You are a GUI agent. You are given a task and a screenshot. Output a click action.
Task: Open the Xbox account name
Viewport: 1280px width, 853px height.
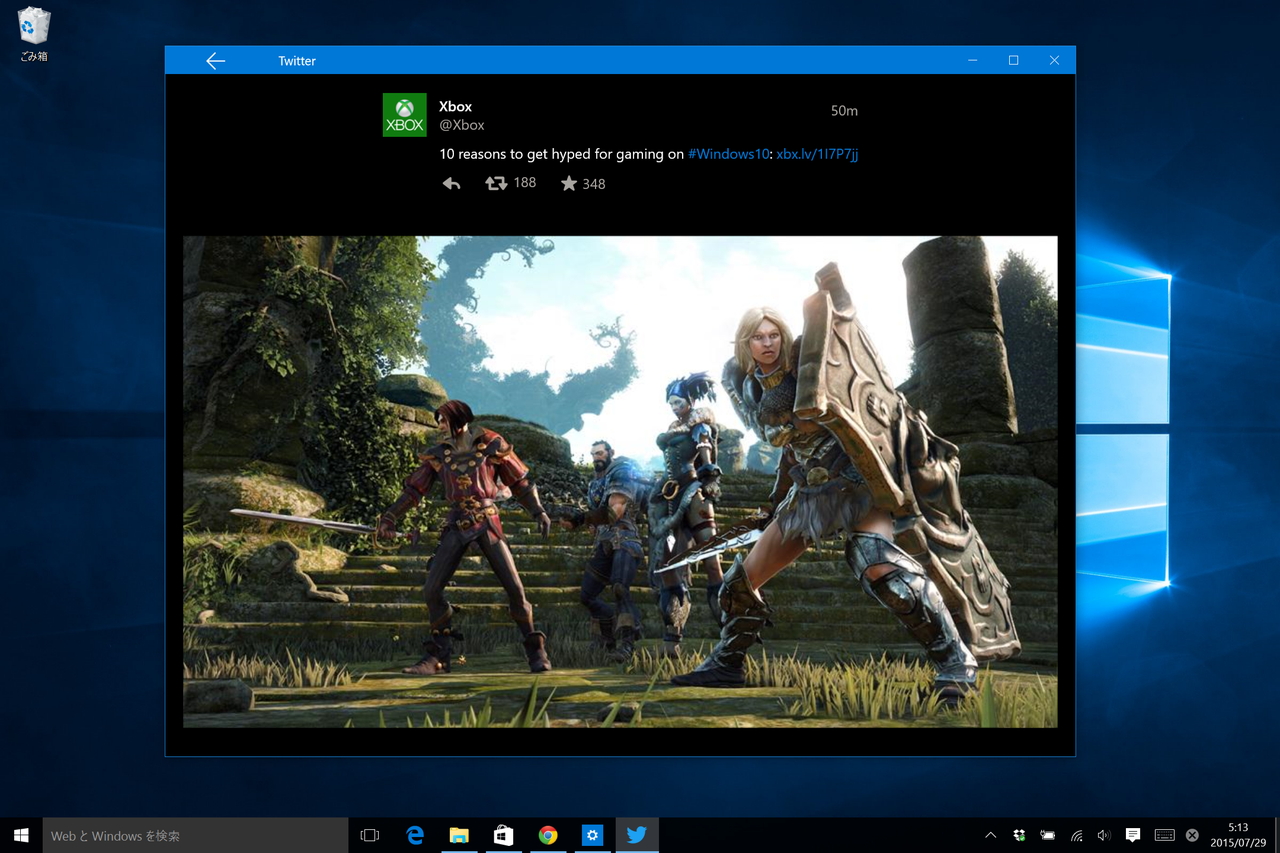(456, 107)
